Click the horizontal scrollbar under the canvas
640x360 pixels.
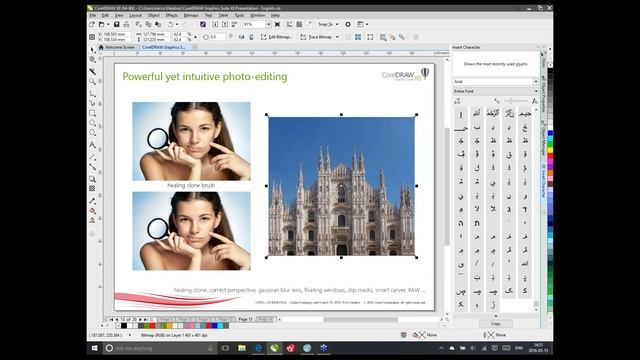[360, 320]
